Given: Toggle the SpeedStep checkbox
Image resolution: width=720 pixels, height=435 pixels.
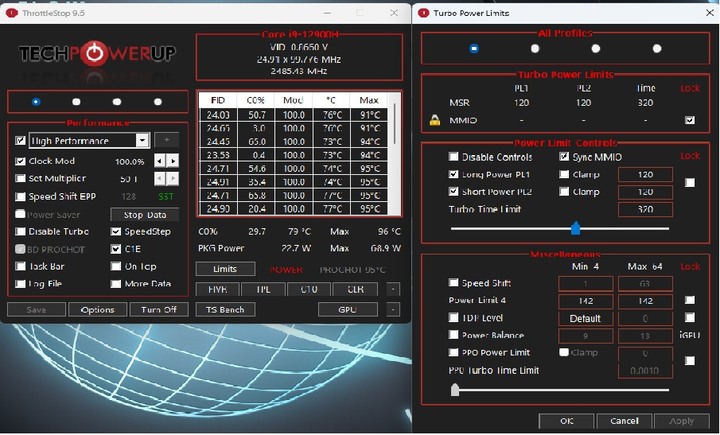Looking at the screenshot, I should click(x=116, y=232).
